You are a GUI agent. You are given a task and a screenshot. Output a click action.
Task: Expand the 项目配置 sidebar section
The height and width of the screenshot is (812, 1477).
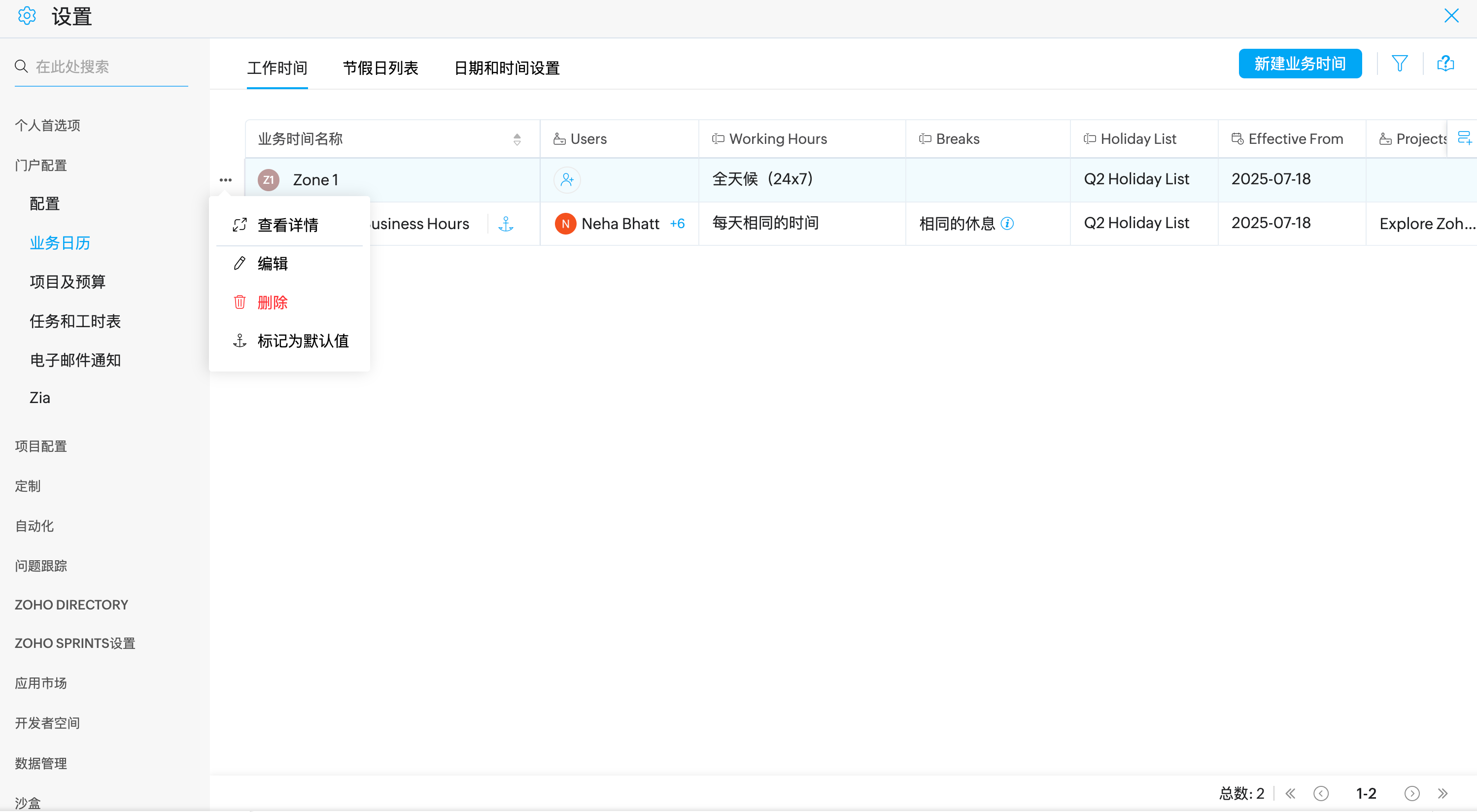click(x=41, y=445)
